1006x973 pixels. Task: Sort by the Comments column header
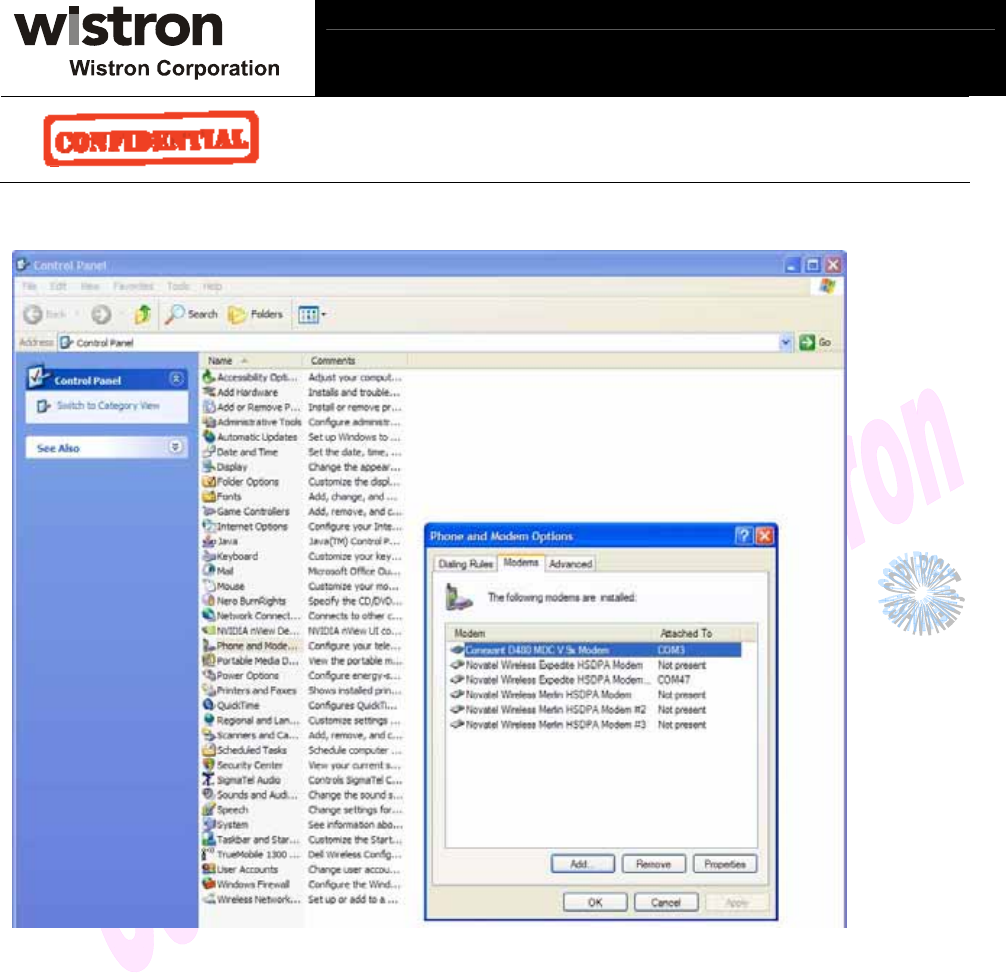355,360
